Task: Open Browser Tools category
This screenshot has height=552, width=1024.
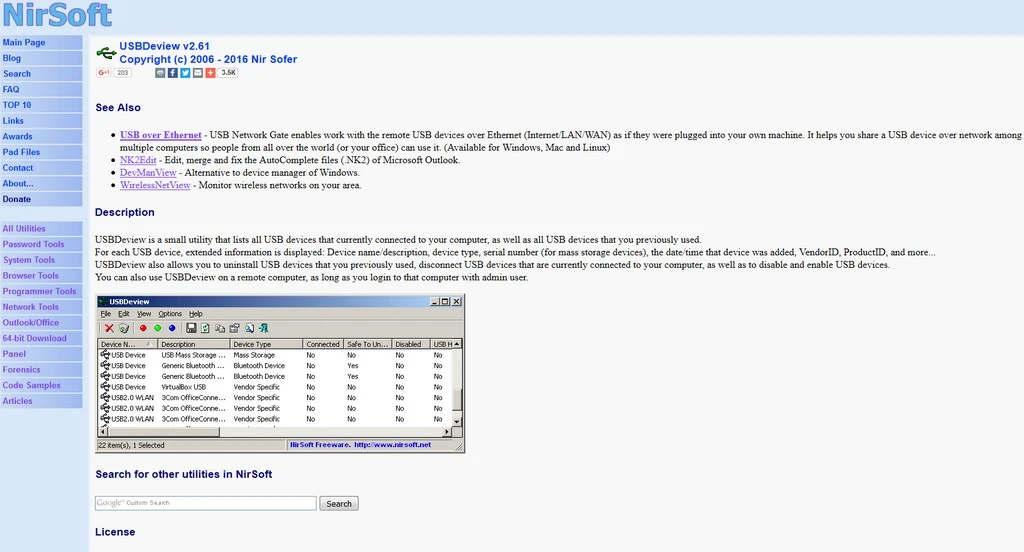Action: (41, 276)
